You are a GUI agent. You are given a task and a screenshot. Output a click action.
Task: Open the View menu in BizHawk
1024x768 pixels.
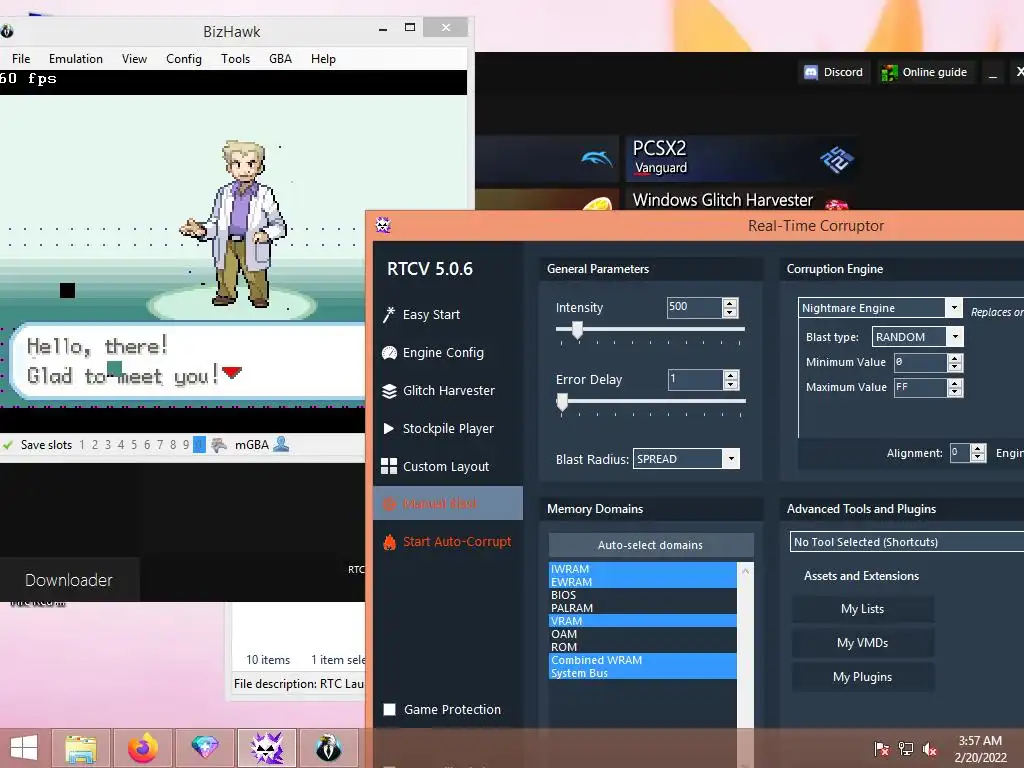point(134,59)
